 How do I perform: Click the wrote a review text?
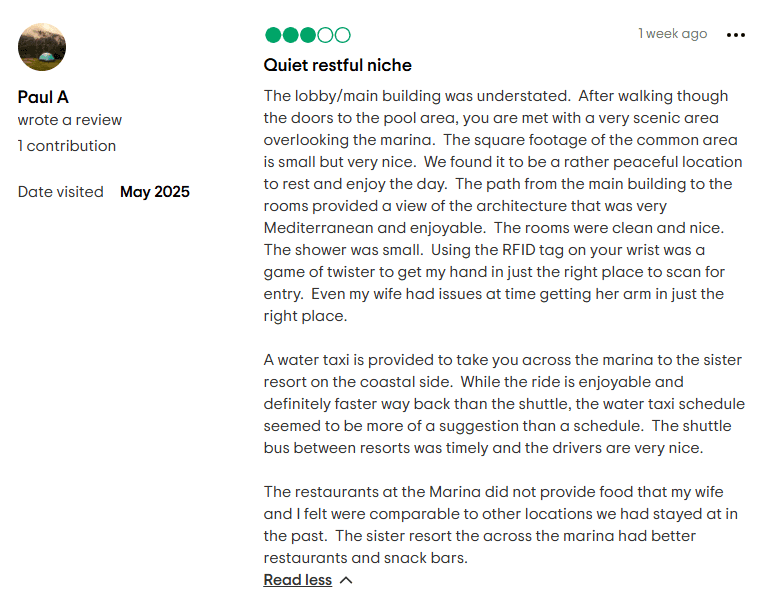coord(70,120)
